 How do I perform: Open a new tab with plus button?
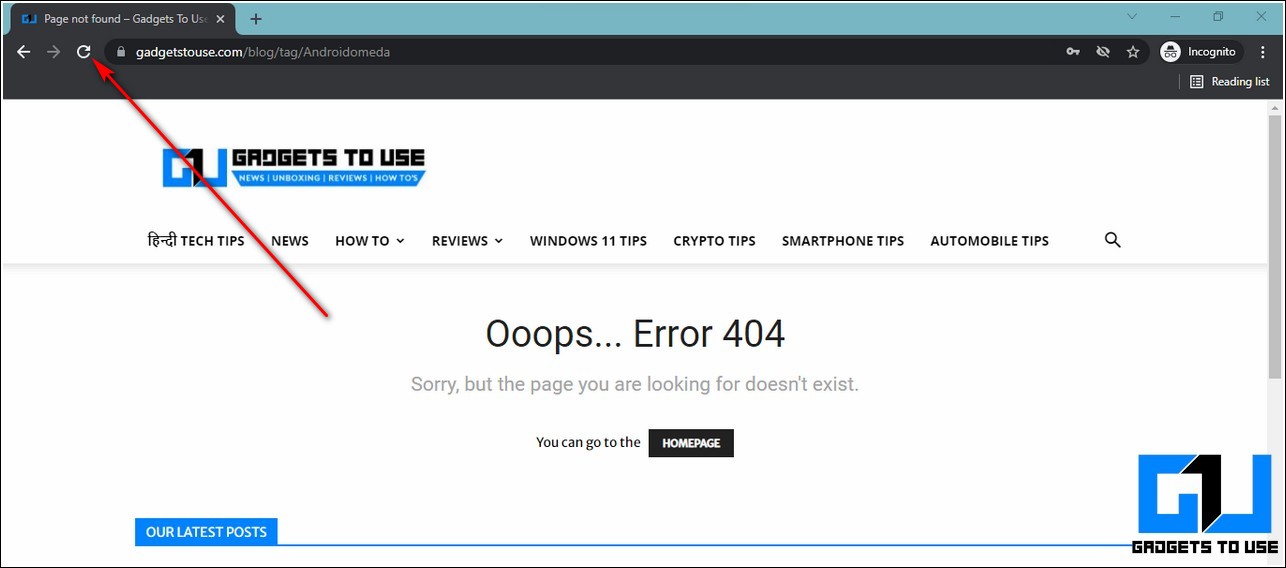click(256, 19)
